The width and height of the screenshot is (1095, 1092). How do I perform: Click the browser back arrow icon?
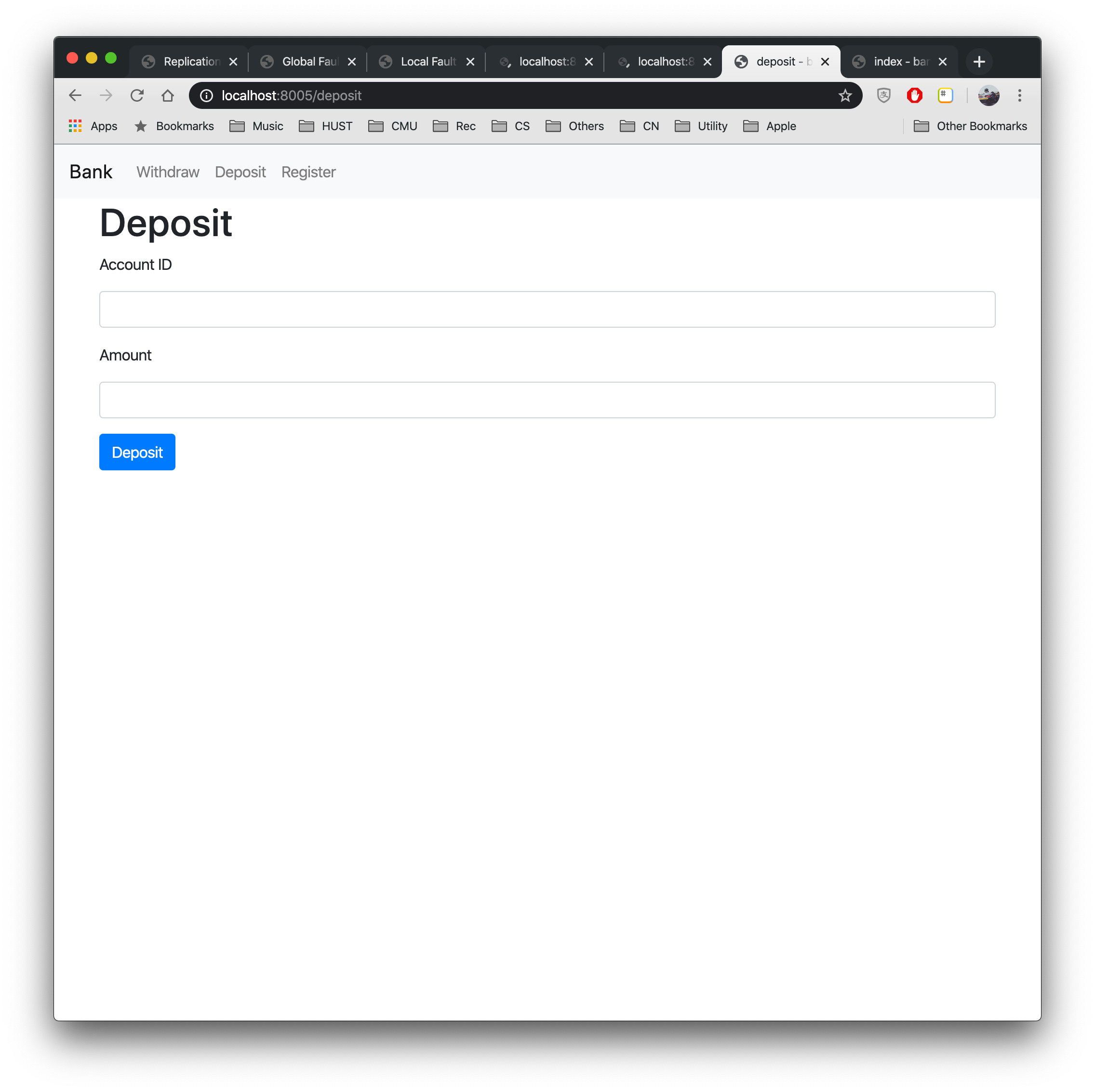pyautogui.click(x=77, y=95)
